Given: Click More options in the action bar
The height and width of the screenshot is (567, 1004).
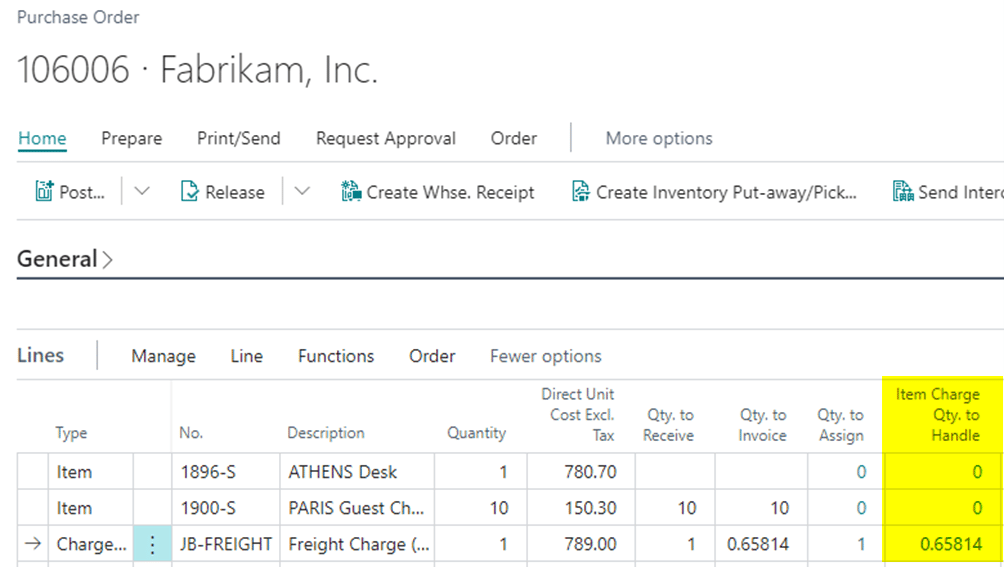Looking at the screenshot, I should coord(659,139).
